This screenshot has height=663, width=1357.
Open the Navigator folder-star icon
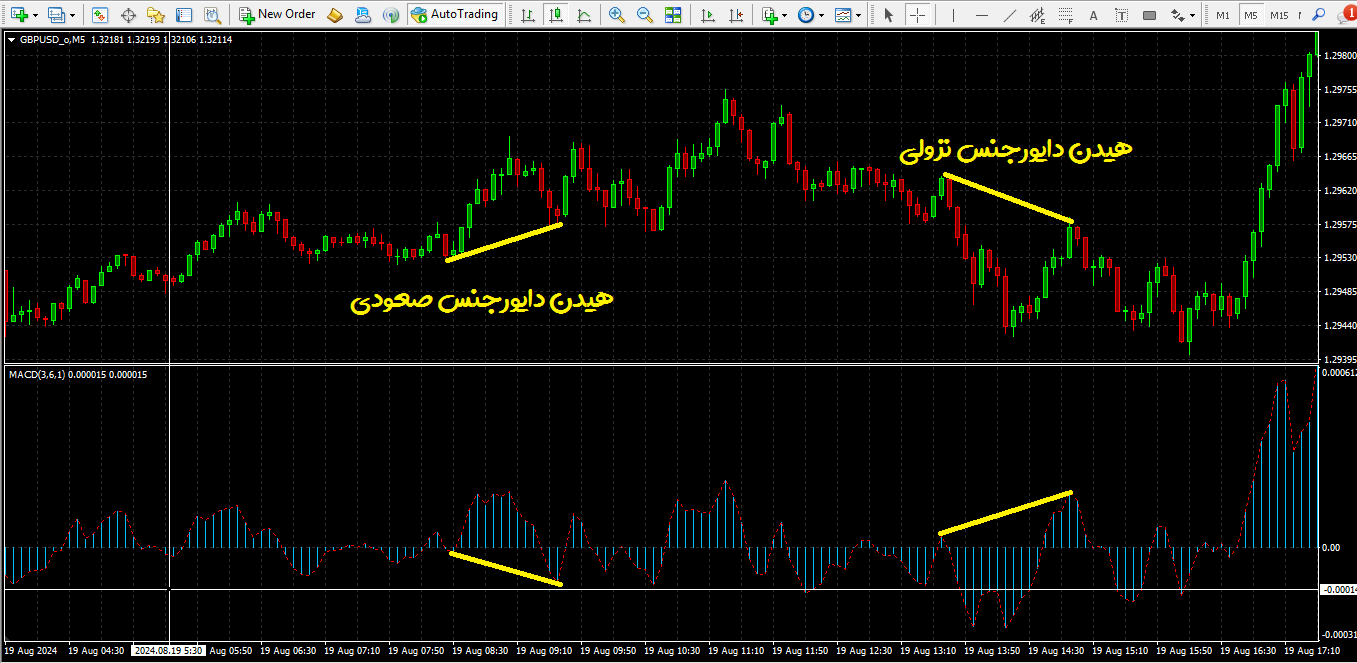pyautogui.click(x=155, y=15)
